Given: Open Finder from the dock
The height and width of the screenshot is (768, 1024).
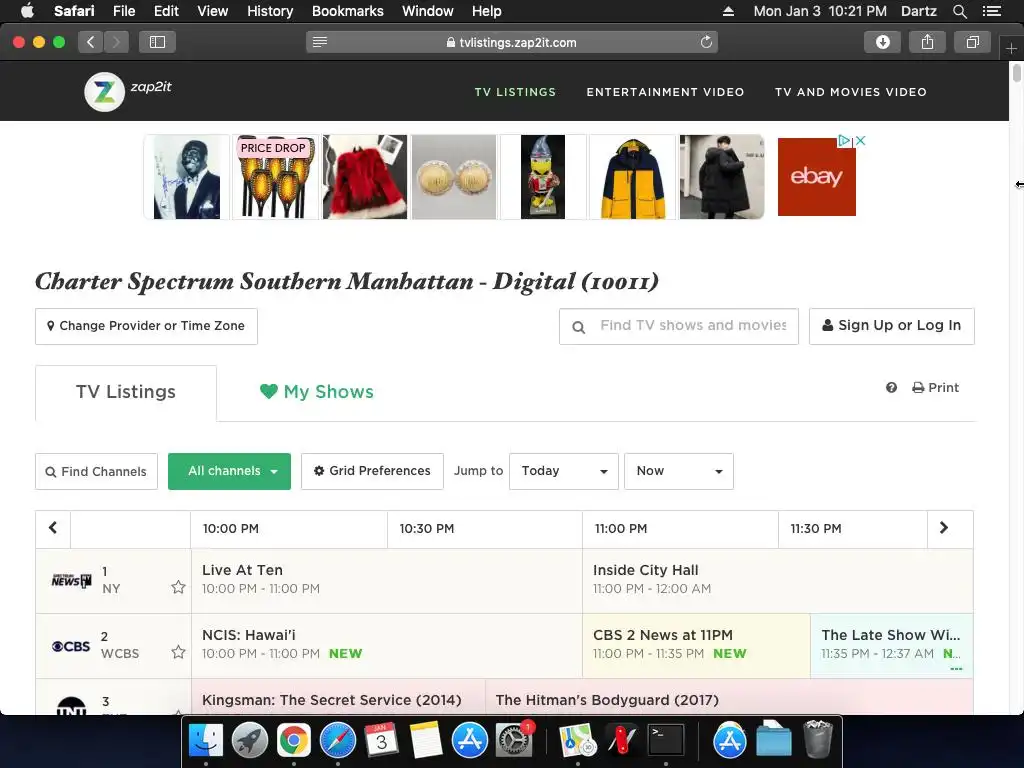Looking at the screenshot, I should coord(206,741).
